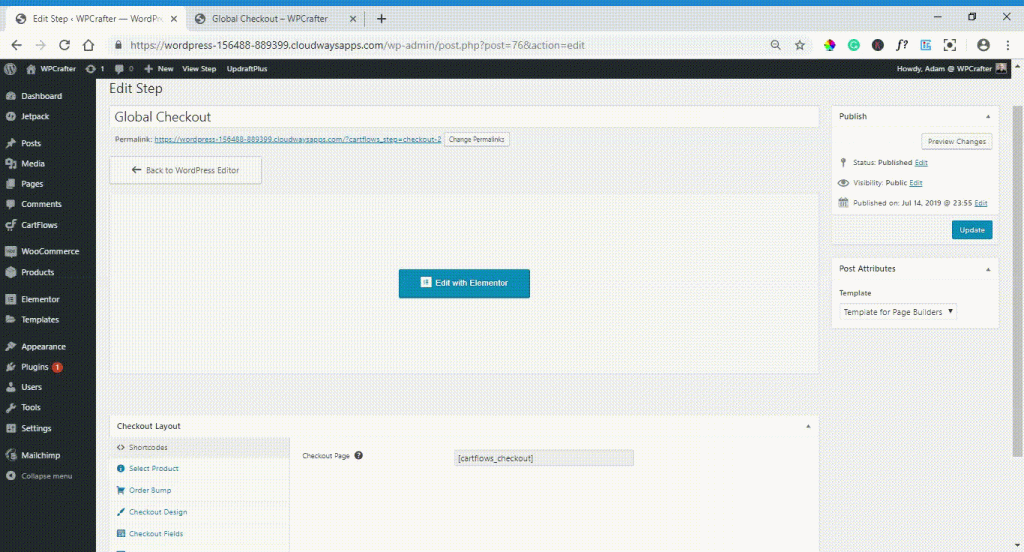The image size is (1024, 552).
Task: Click Edit with Elementor button
Action: [x=464, y=284]
